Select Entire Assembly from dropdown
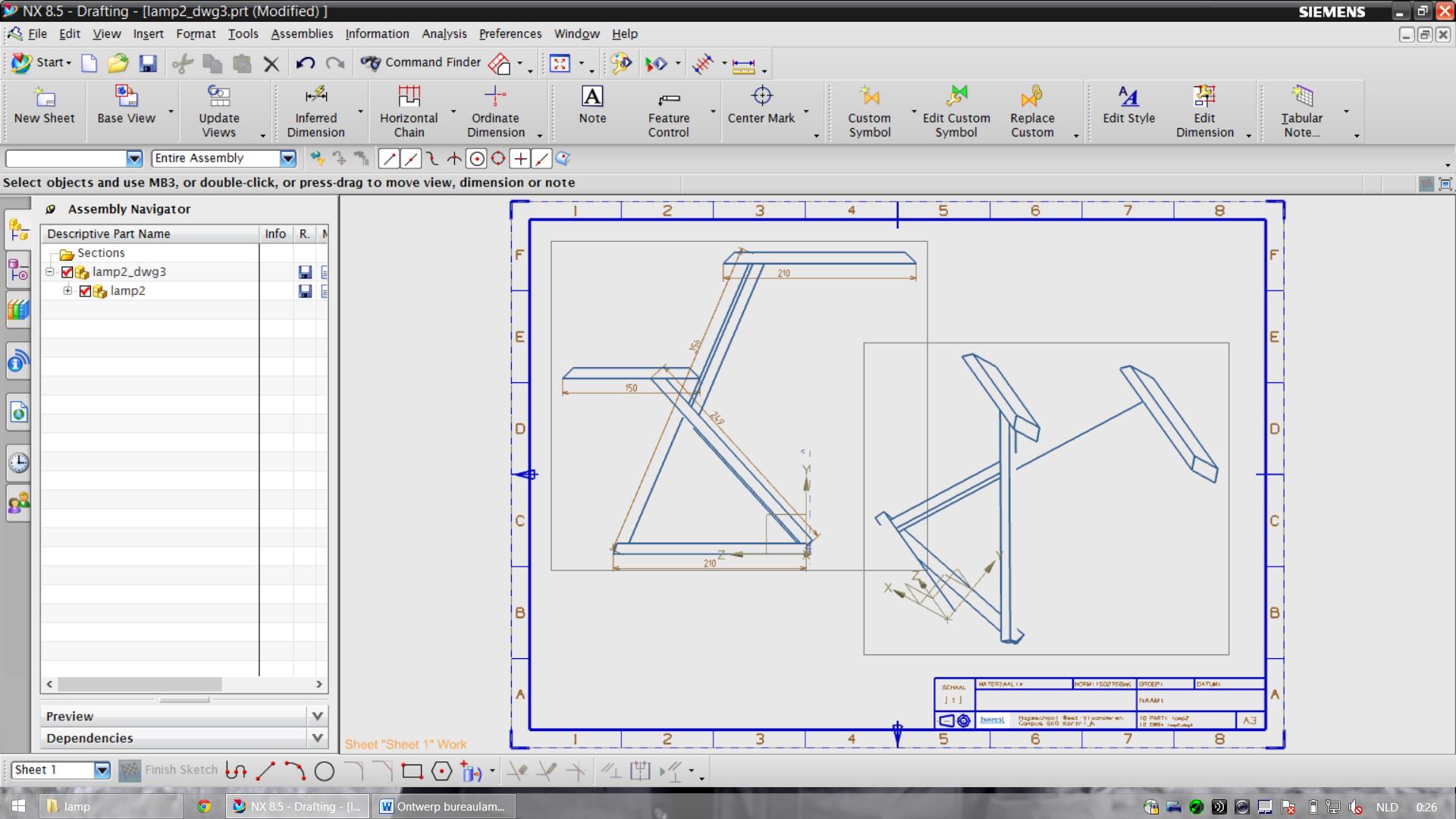 pyautogui.click(x=221, y=157)
